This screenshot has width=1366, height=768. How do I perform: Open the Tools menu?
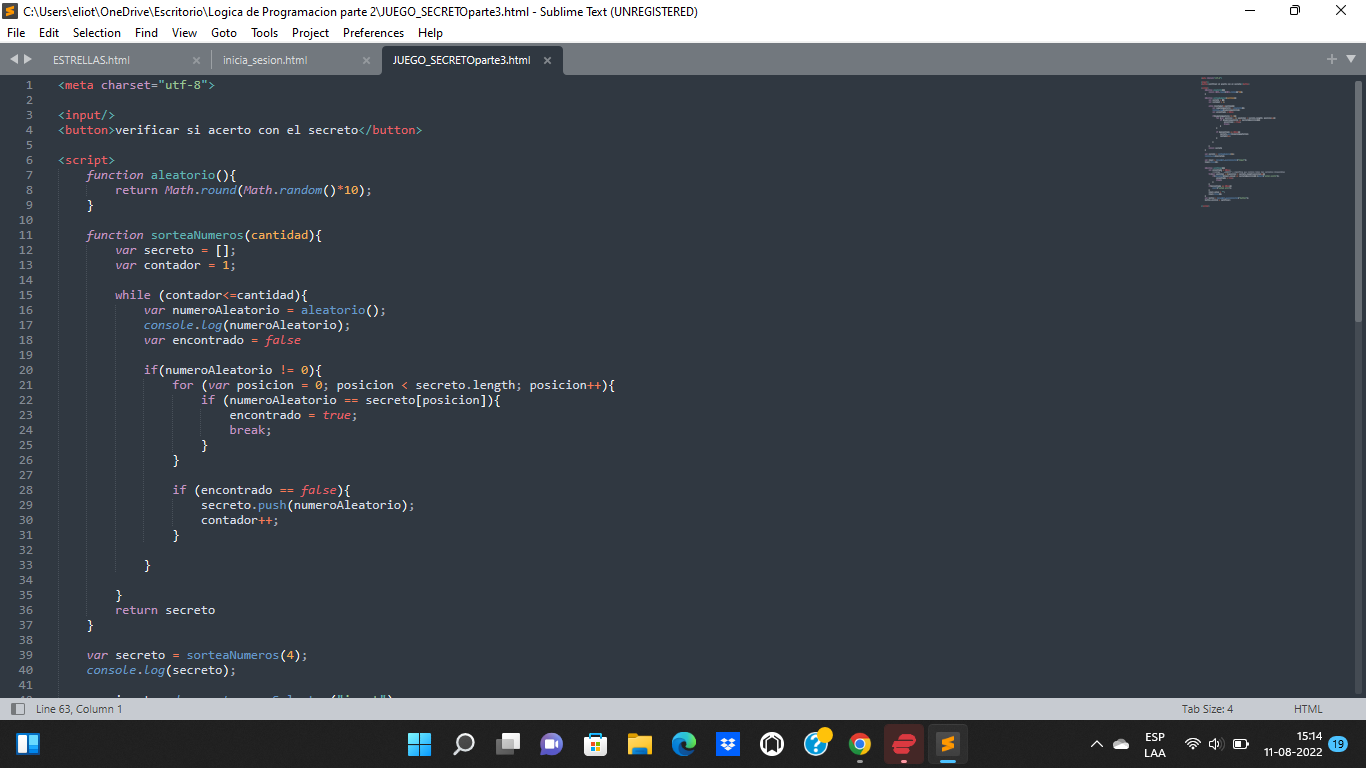(x=264, y=33)
